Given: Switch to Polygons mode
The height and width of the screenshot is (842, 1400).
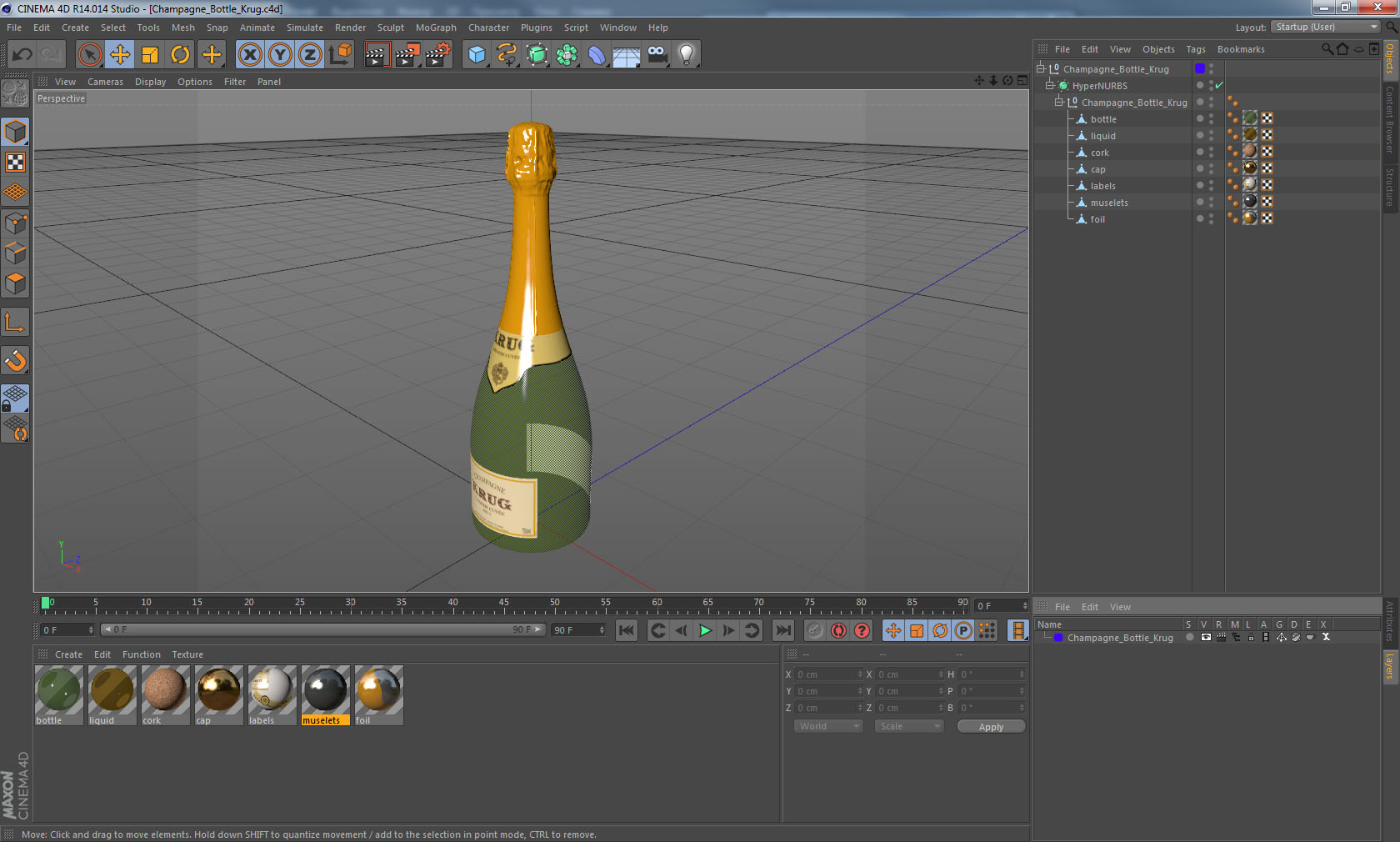Looking at the screenshot, I should coord(15,283).
